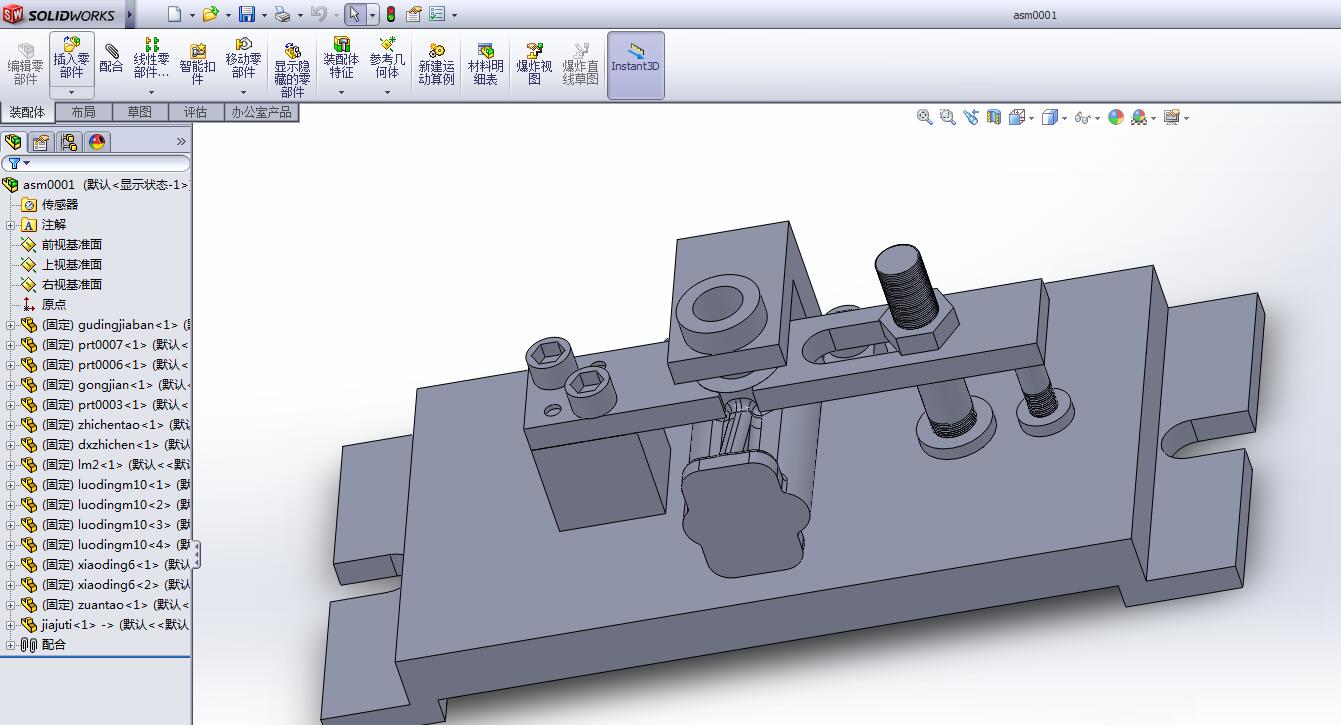This screenshot has width=1341, height=725.
Task: Open dropdown arrow next to New document
Action: coord(192,15)
